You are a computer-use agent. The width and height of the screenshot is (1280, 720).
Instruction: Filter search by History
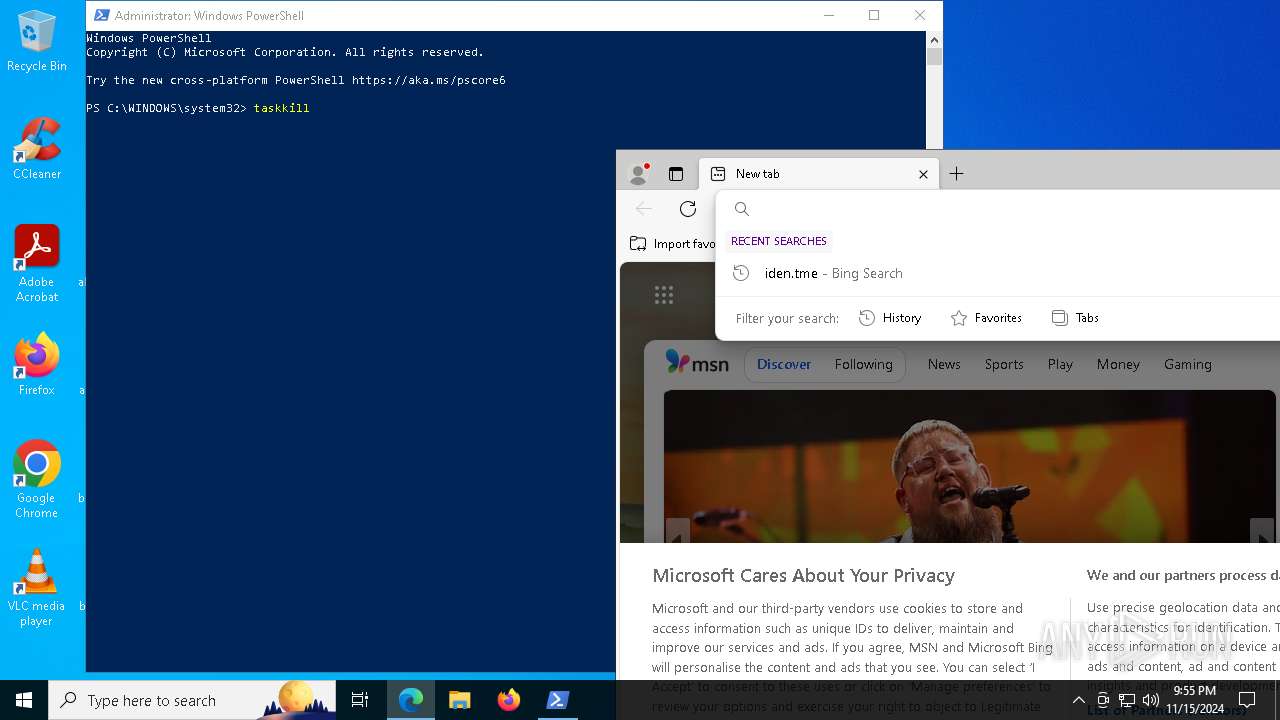(890, 318)
